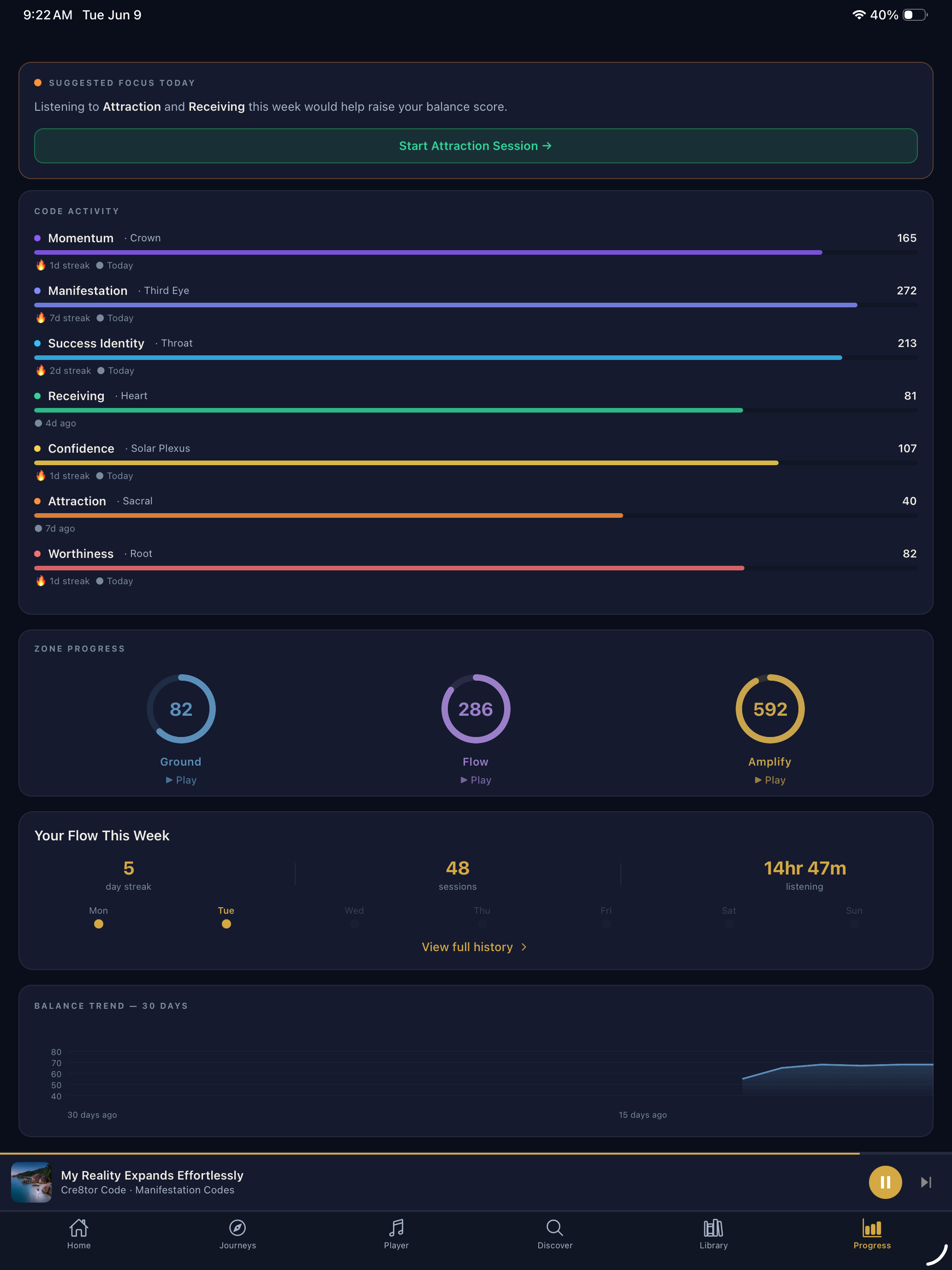This screenshot has height=1270, width=952.
Task: Open the Worthiness code row title
Action: (81, 554)
